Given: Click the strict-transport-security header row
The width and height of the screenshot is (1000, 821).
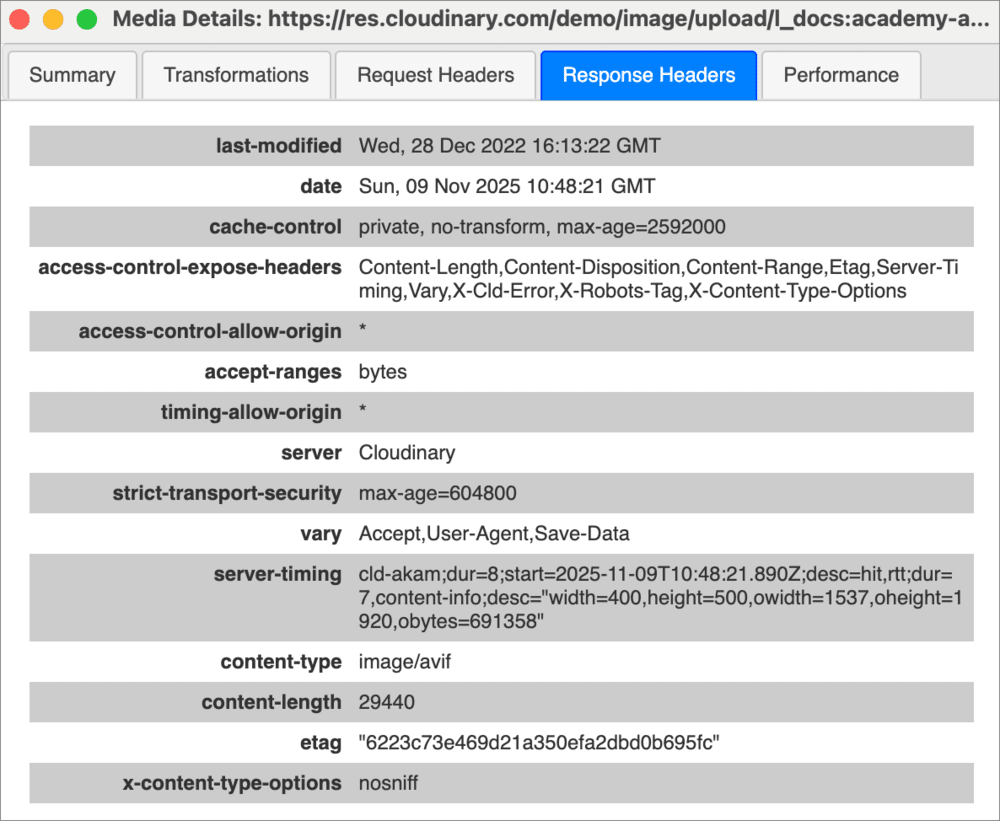Looking at the screenshot, I should (x=500, y=493).
